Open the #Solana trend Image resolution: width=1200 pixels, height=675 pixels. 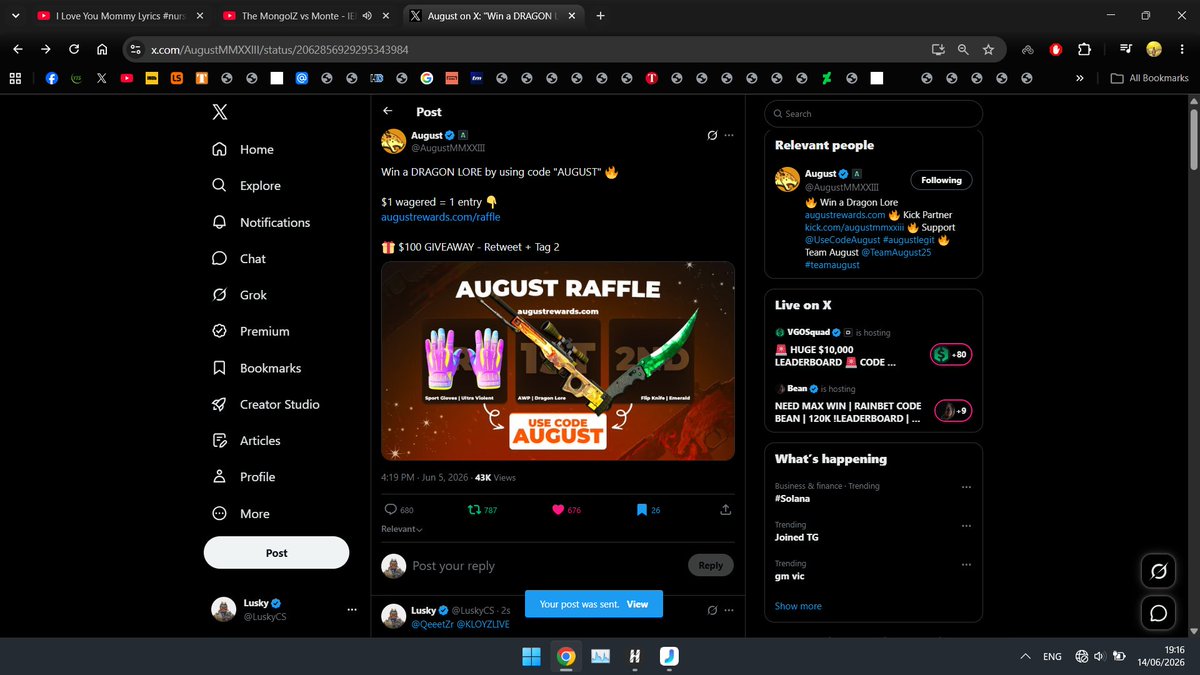793,498
